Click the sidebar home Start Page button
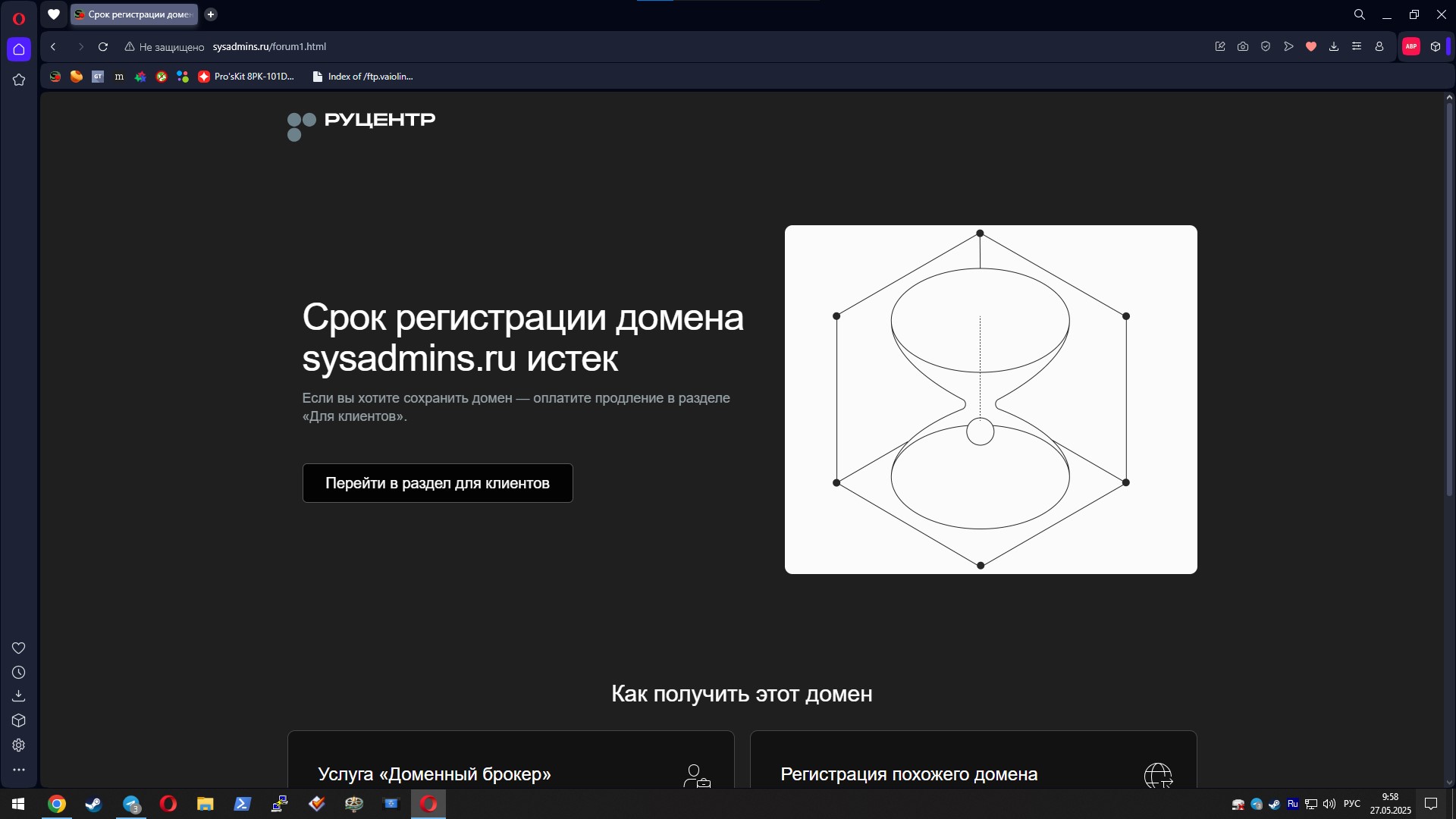Viewport: 1456px width, 819px height. [x=19, y=49]
